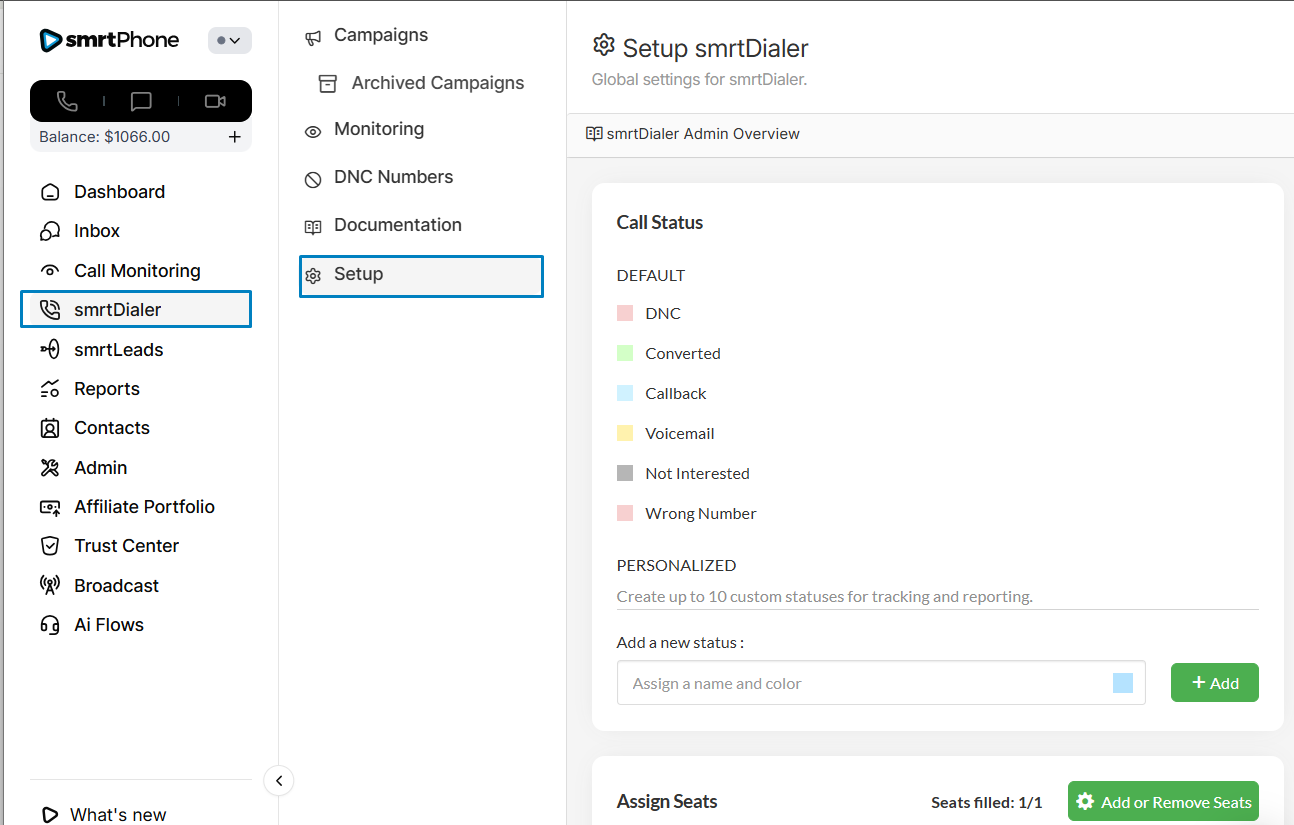Collapse the sidebar with the chevron arrow
This screenshot has height=825, width=1294.
[279, 781]
